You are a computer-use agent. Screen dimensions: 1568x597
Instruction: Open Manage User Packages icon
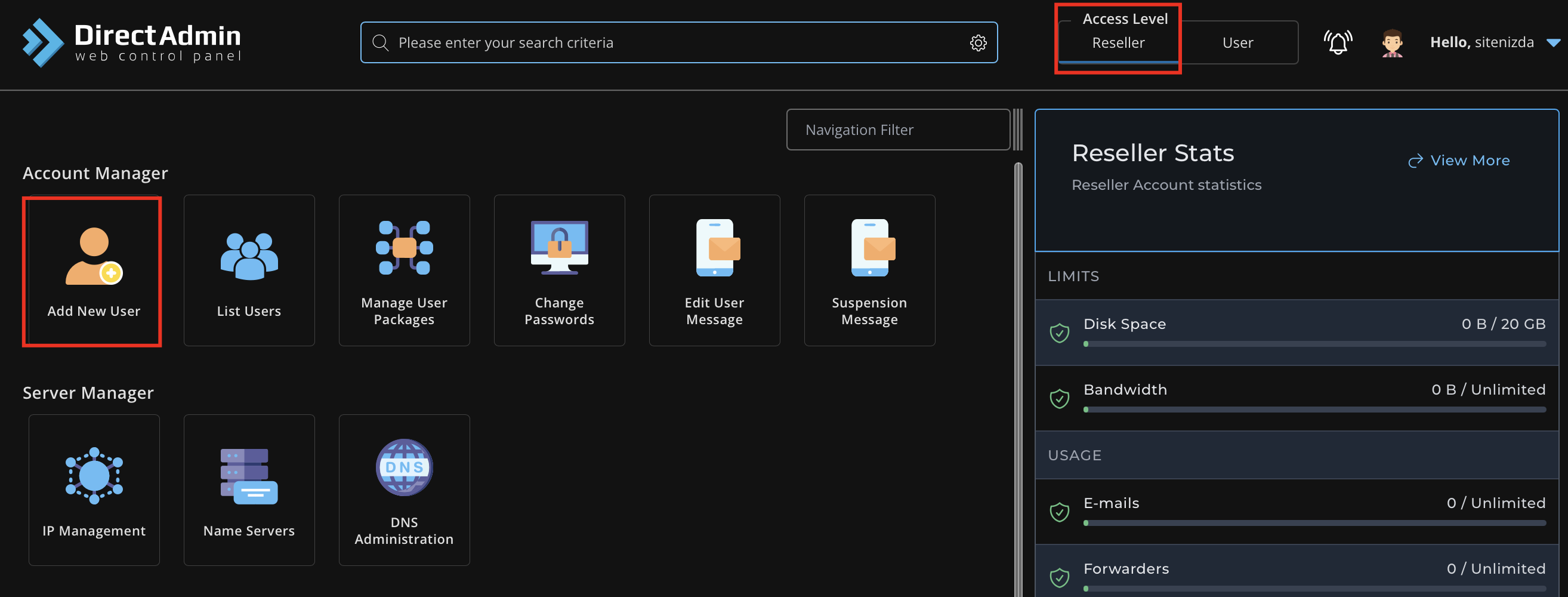(x=404, y=247)
